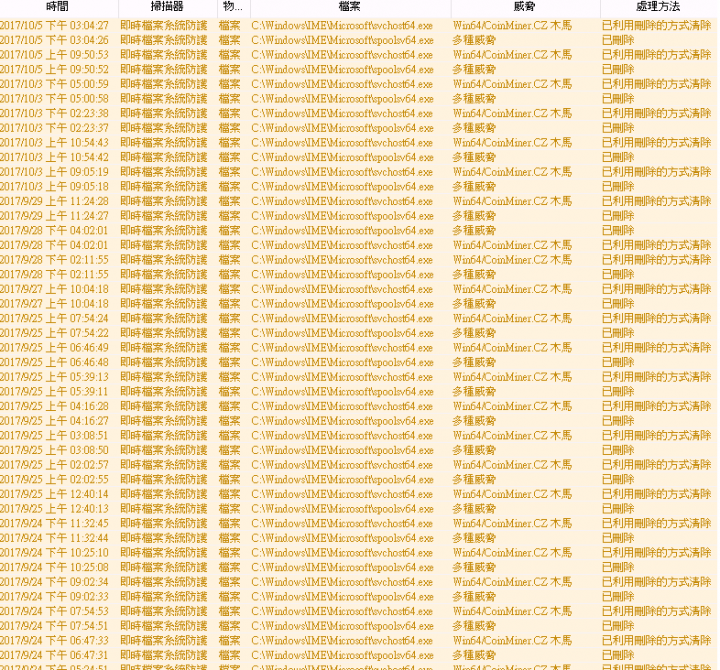Select 多種威脅 in the 2017/9/25 12:40:13 row

[x=474, y=509]
